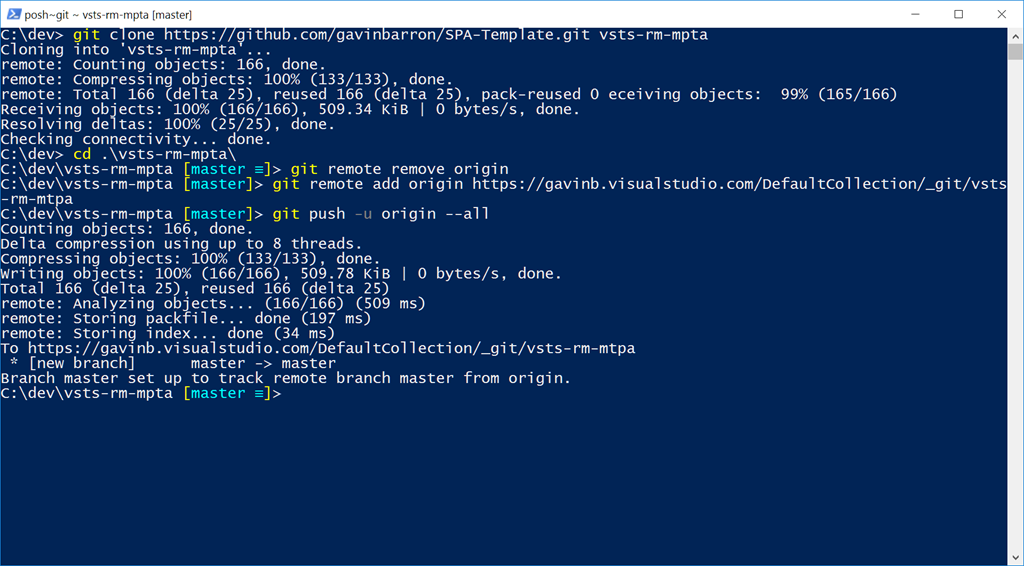The image size is (1024, 566).
Task: Click the visualstudio.com URL in the remote add command
Action: pos(740,184)
